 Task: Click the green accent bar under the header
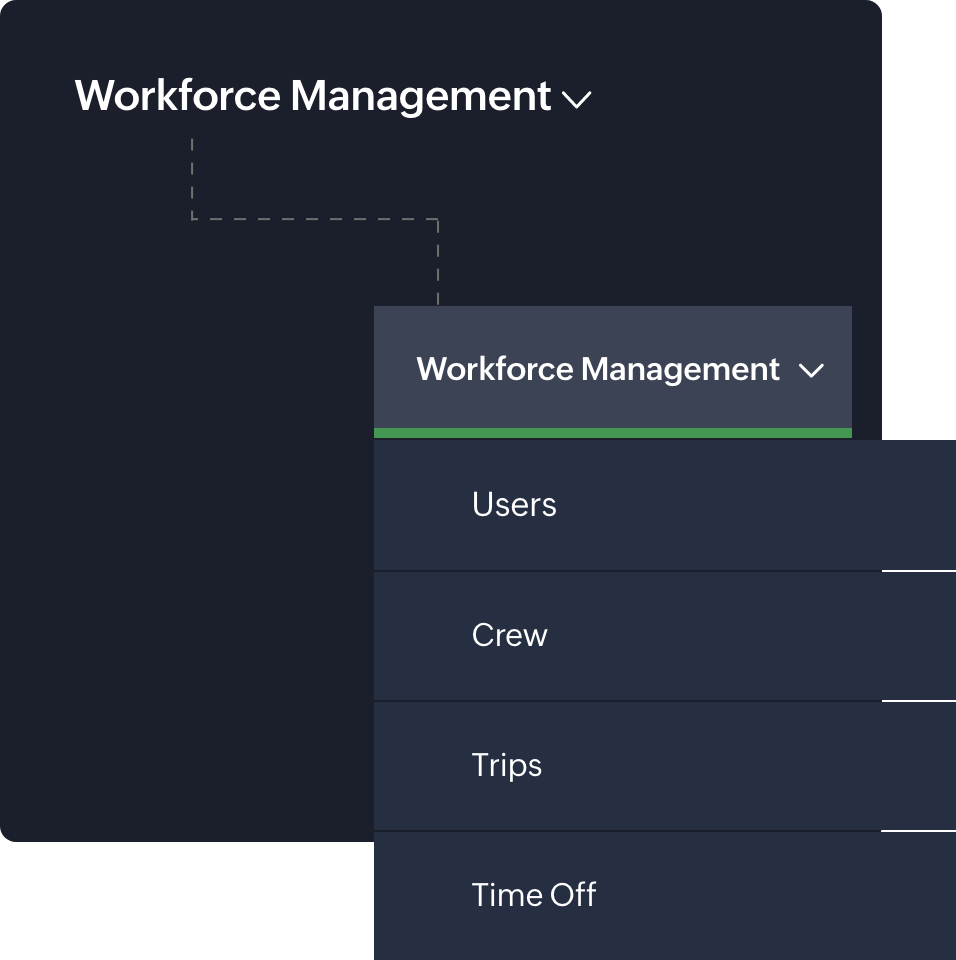point(612,431)
